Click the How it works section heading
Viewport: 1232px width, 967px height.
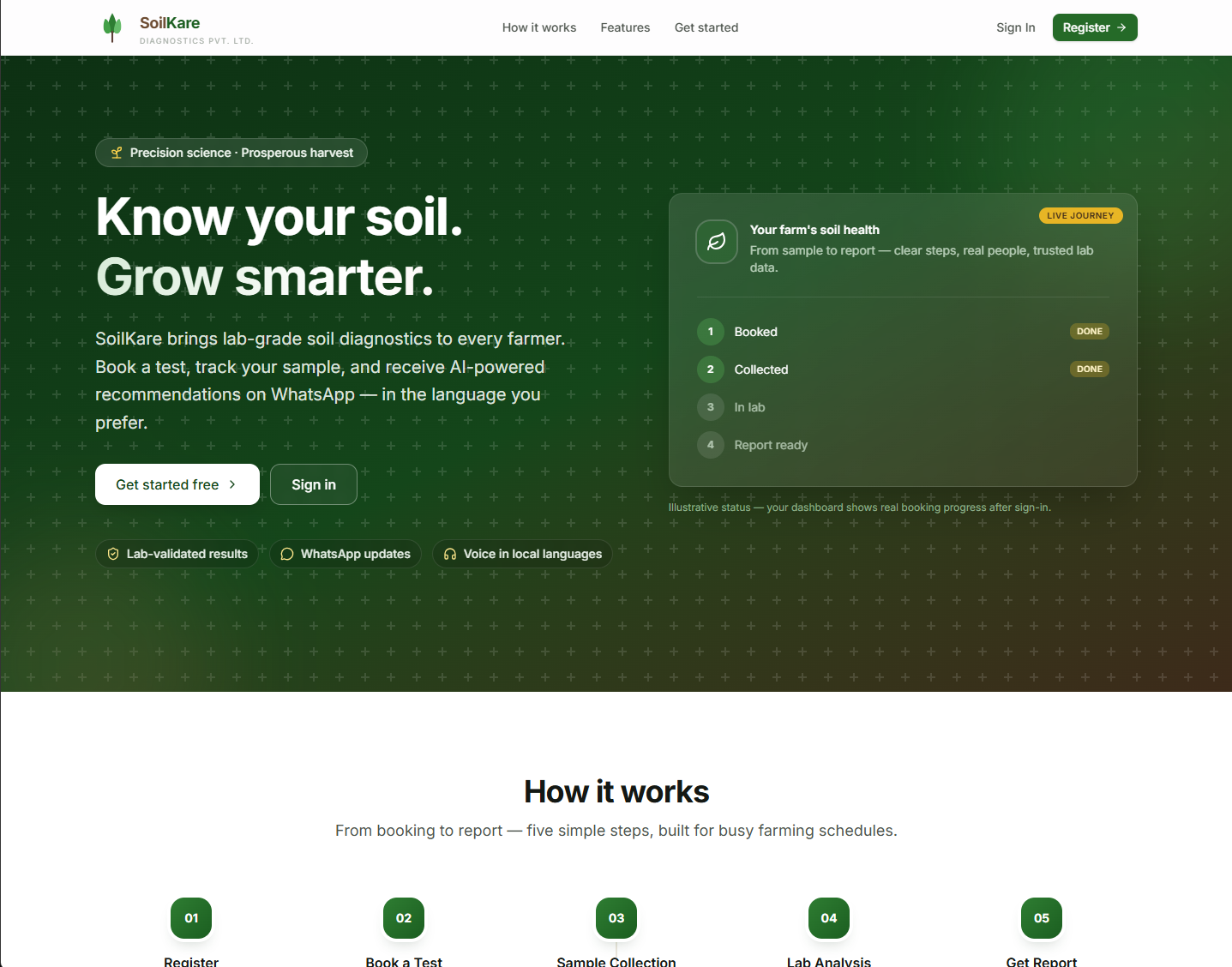tap(616, 791)
